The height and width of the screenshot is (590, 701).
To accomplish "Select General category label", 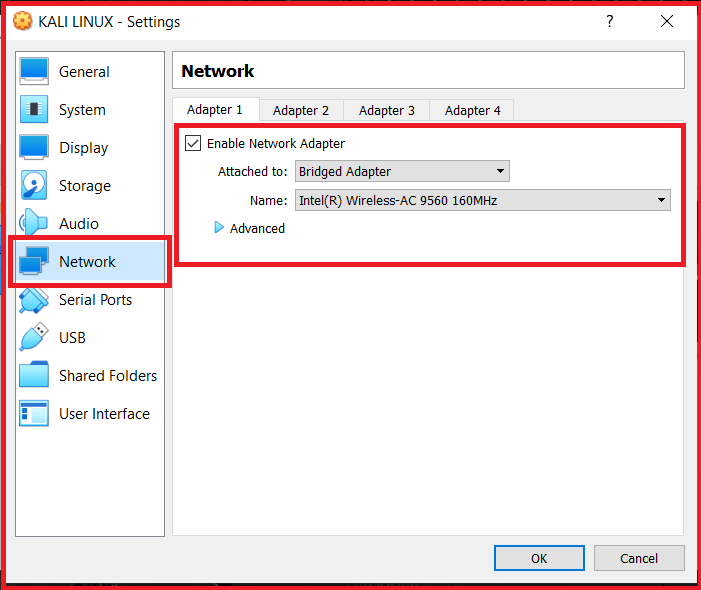I will pos(84,72).
